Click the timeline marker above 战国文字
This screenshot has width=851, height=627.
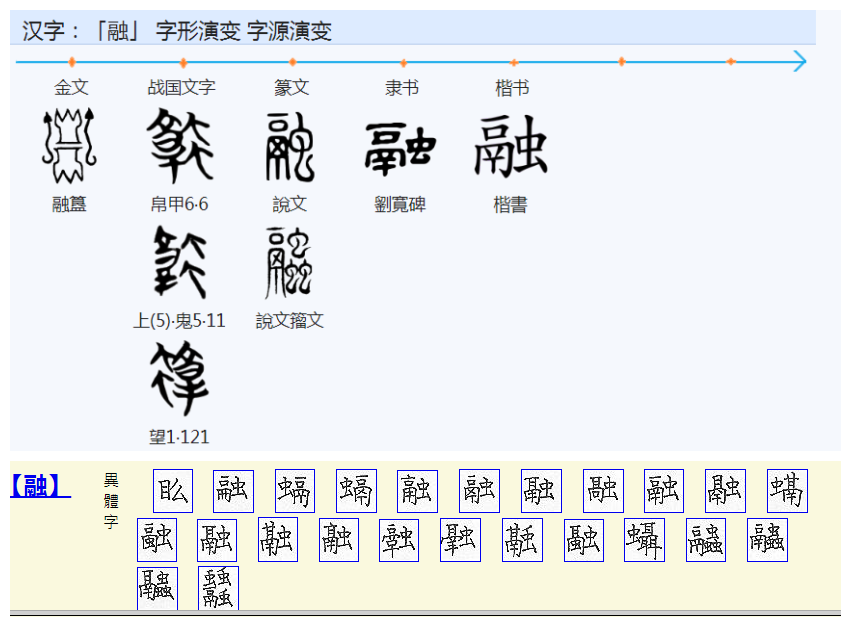coord(183,62)
